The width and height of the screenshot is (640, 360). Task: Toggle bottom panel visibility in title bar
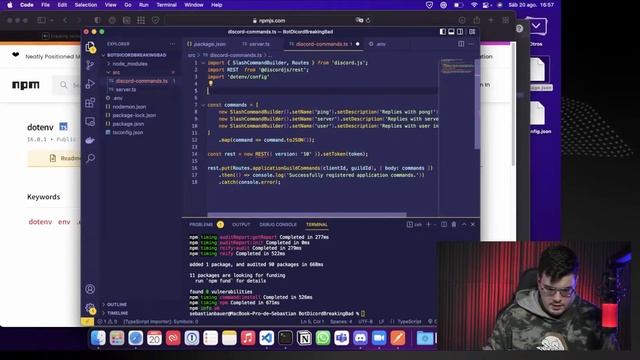(x=451, y=31)
